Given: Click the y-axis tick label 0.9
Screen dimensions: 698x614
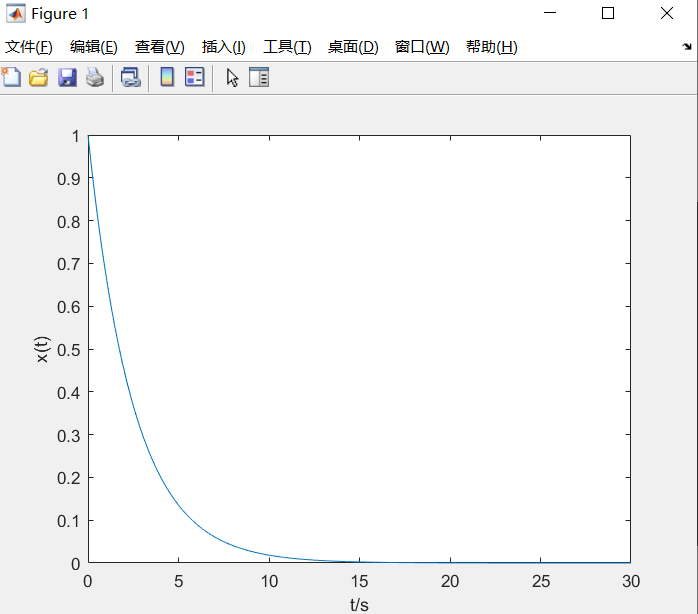Looking at the screenshot, I should point(69,179).
